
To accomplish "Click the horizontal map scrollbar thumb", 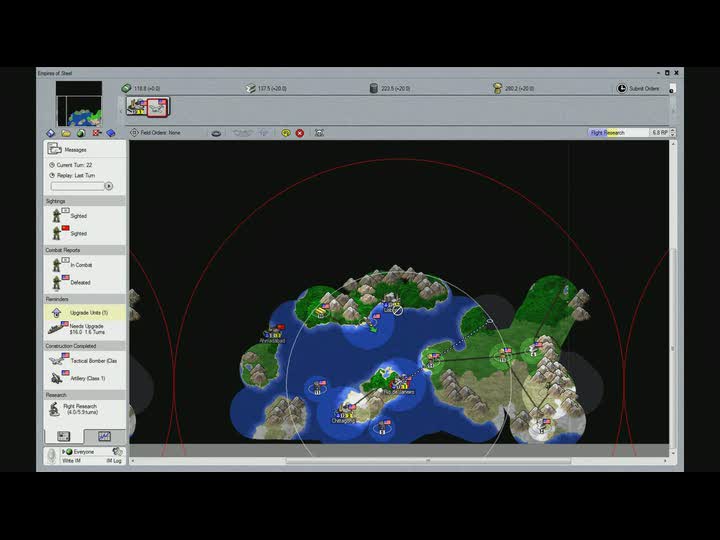I will pos(428,461).
